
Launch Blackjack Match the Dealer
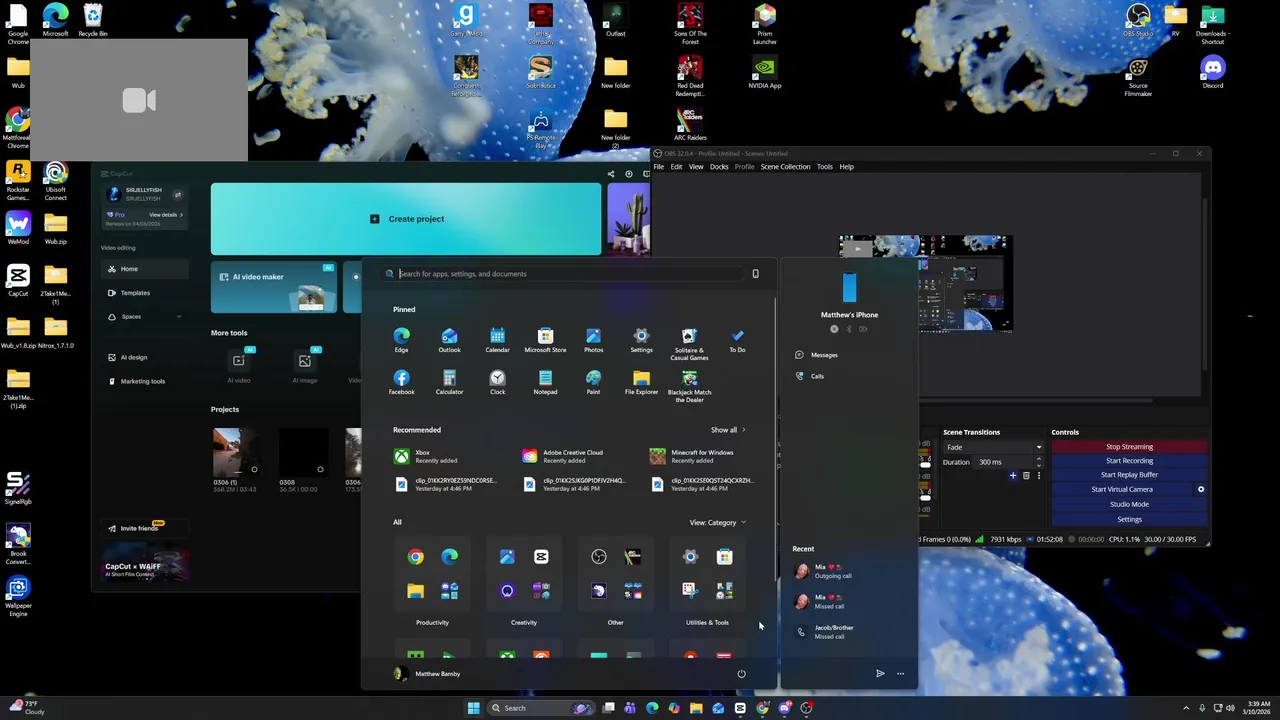tap(689, 386)
